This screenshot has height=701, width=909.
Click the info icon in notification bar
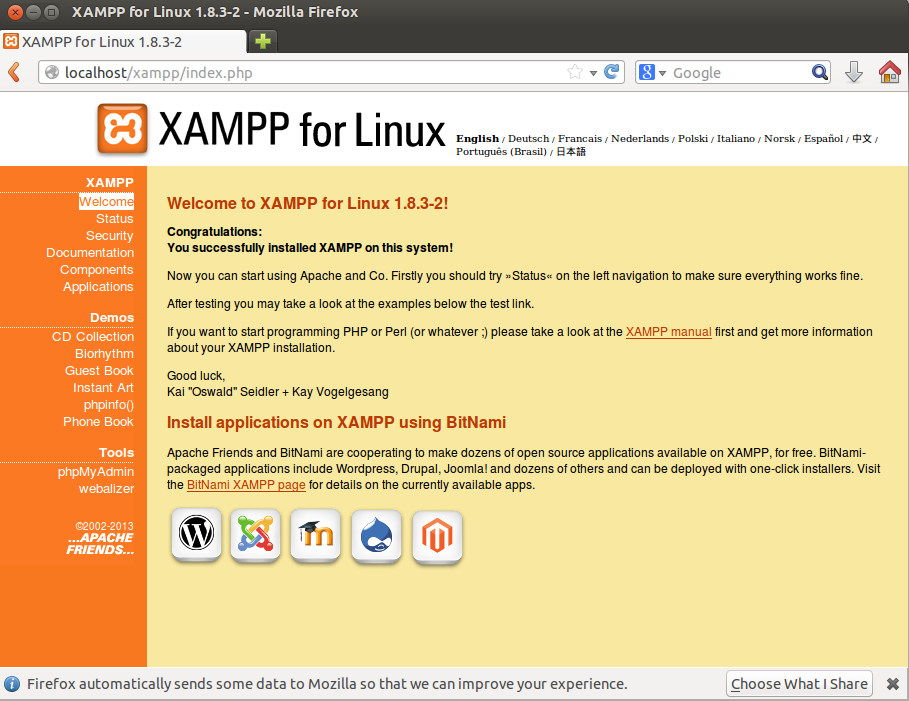12,684
